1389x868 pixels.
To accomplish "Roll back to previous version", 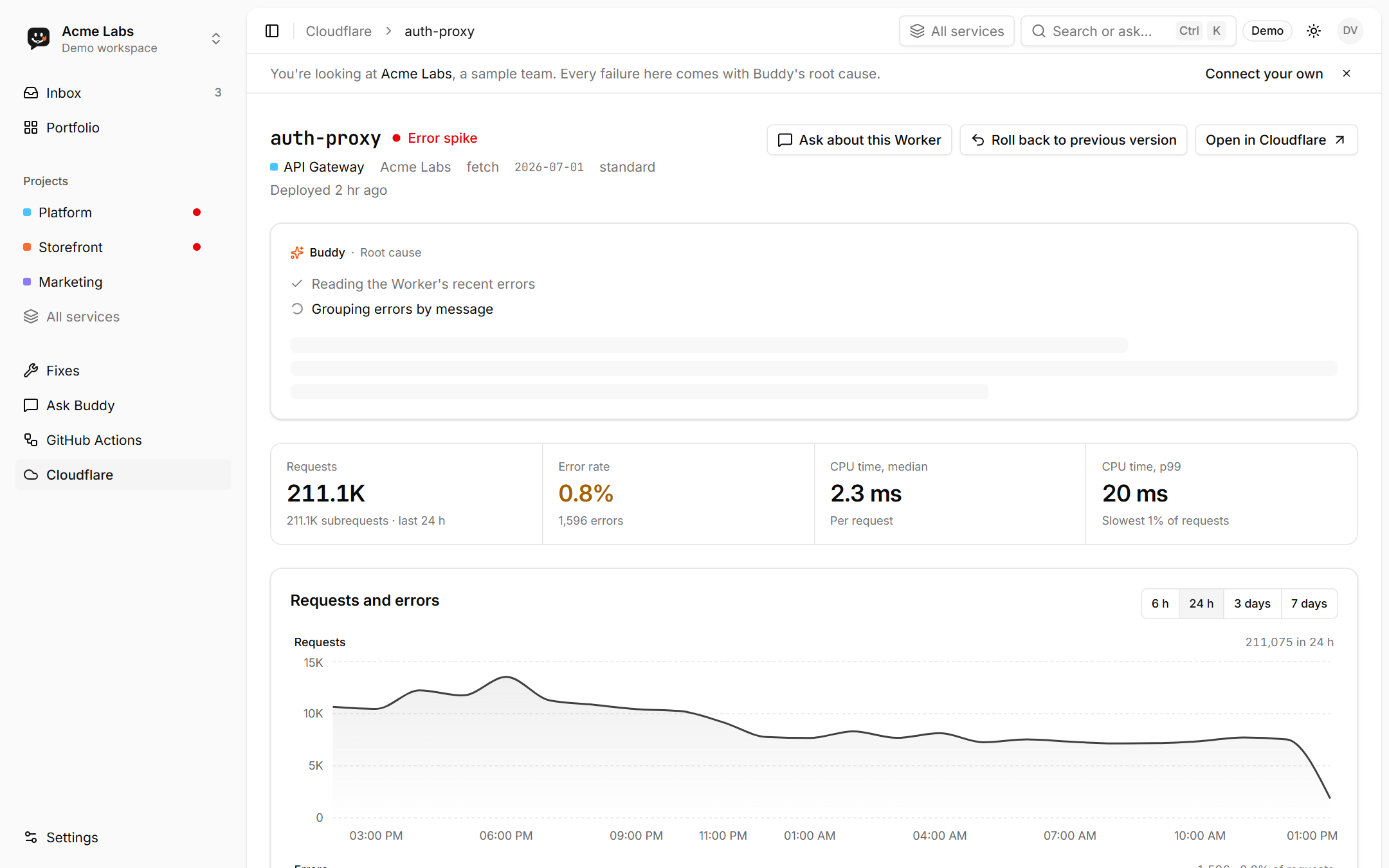I will point(1073,140).
